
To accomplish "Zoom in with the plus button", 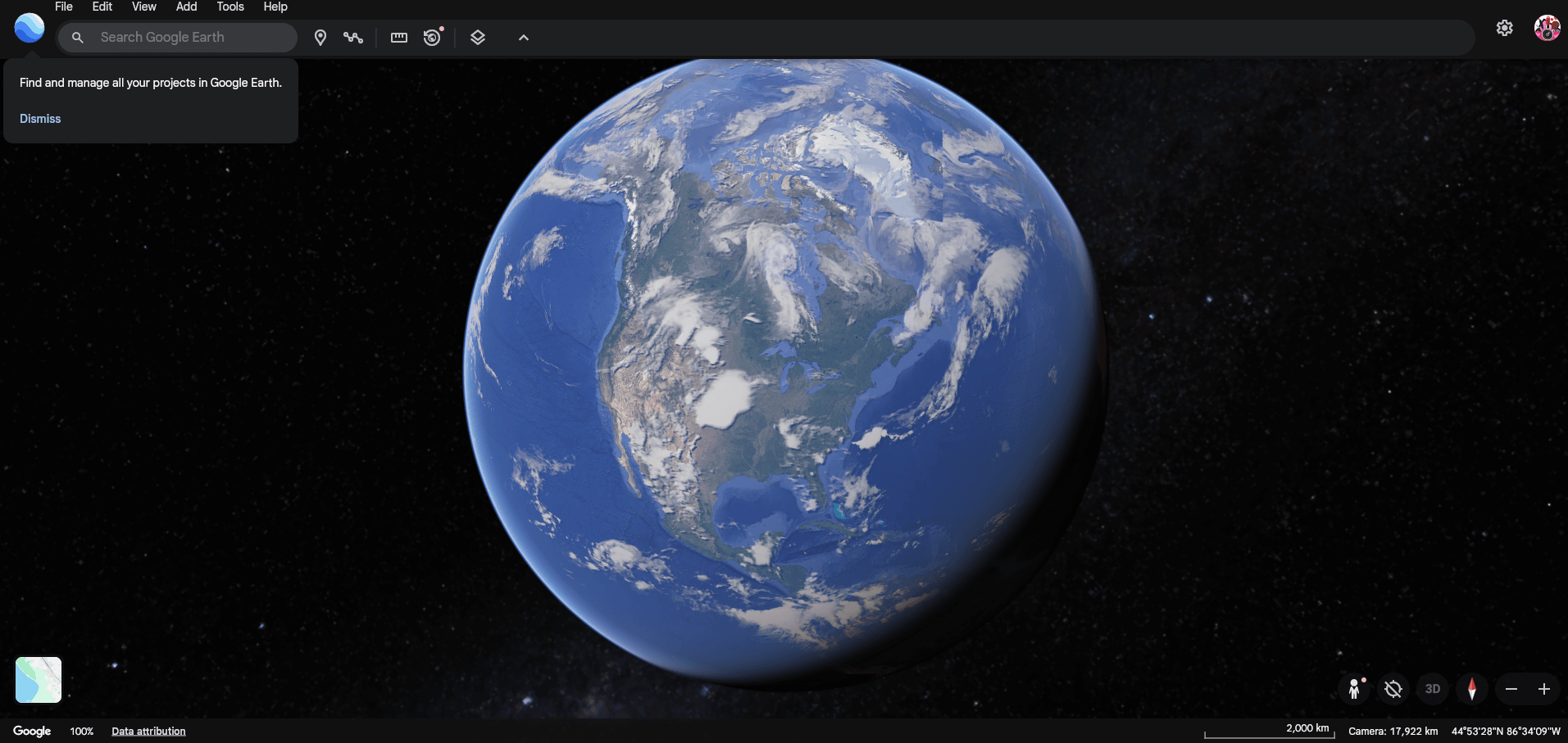I will [x=1544, y=689].
